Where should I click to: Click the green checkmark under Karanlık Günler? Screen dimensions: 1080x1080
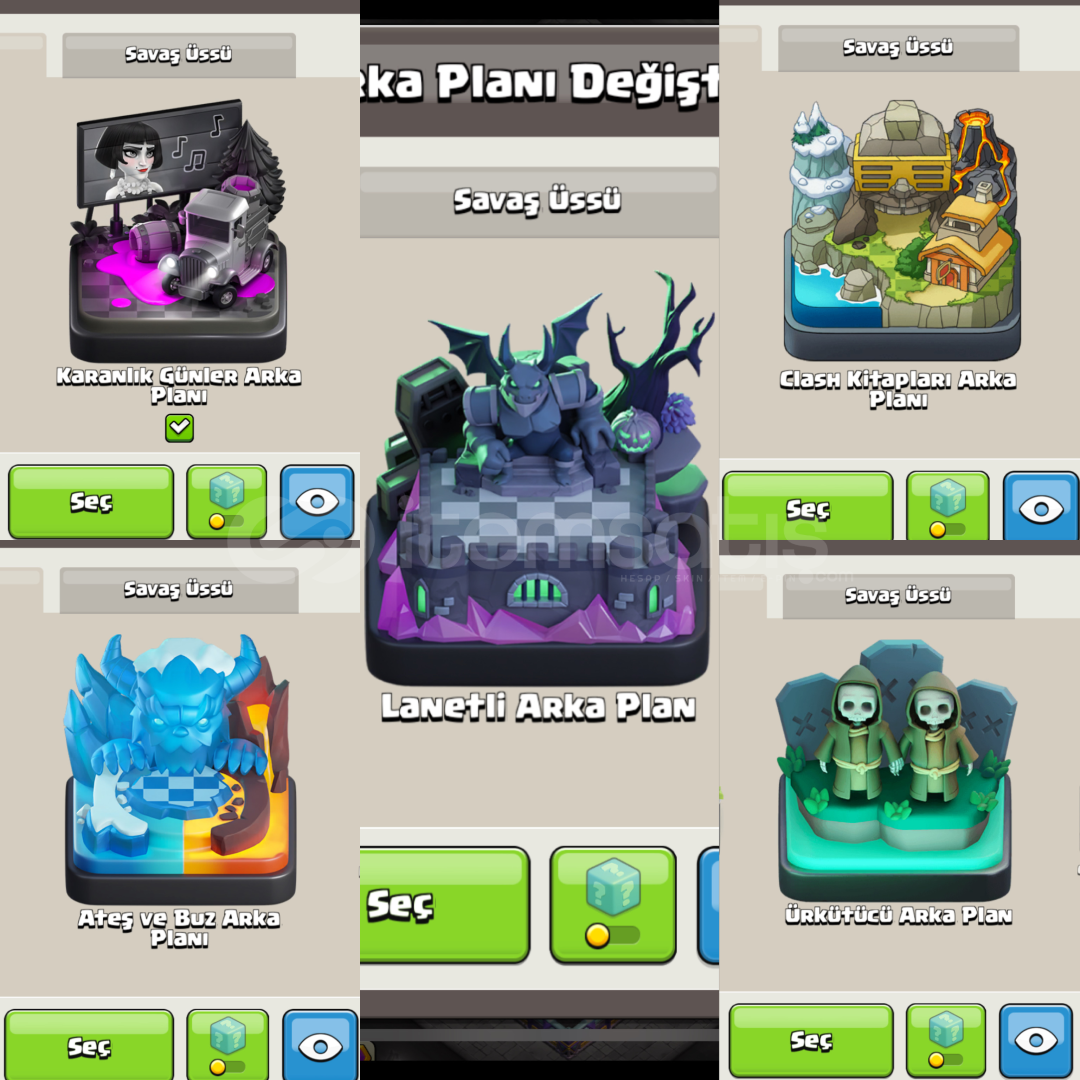click(179, 428)
